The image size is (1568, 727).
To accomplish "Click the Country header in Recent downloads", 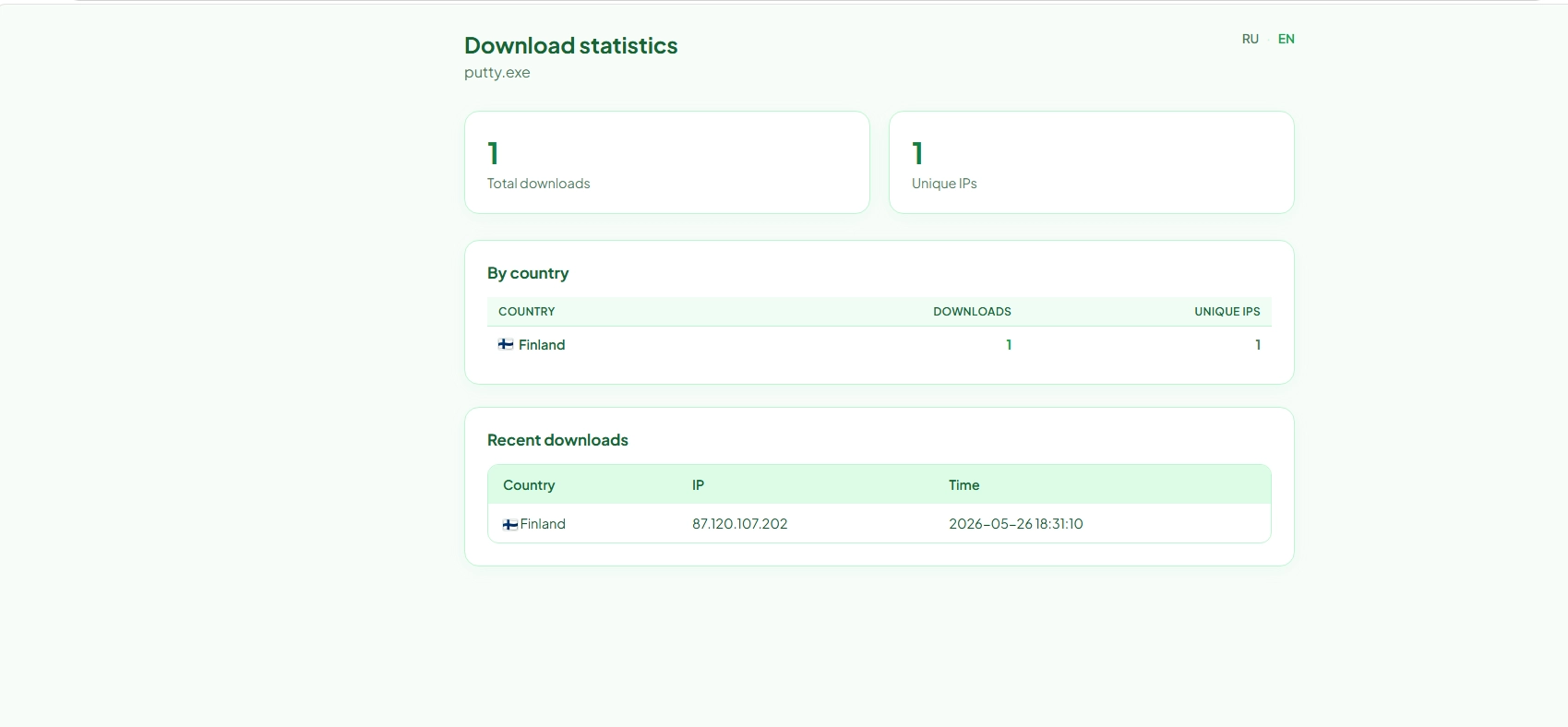I will point(529,485).
